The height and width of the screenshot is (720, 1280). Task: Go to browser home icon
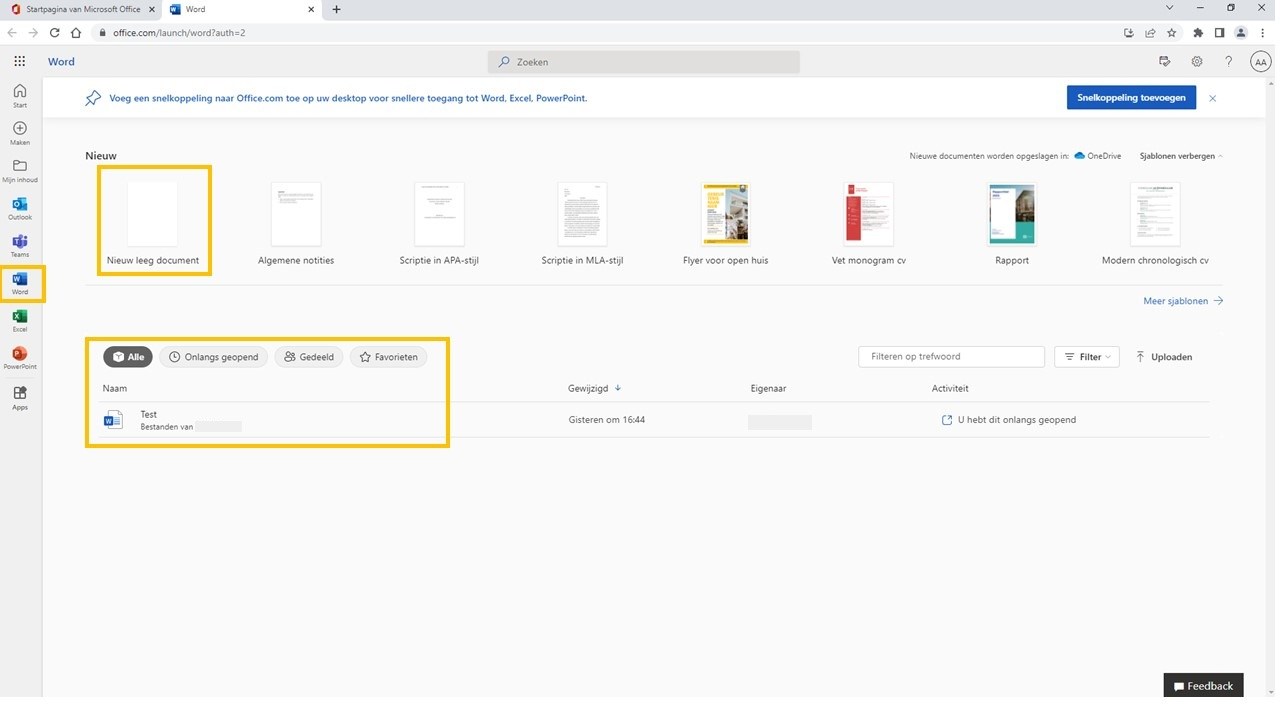(x=76, y=33)
